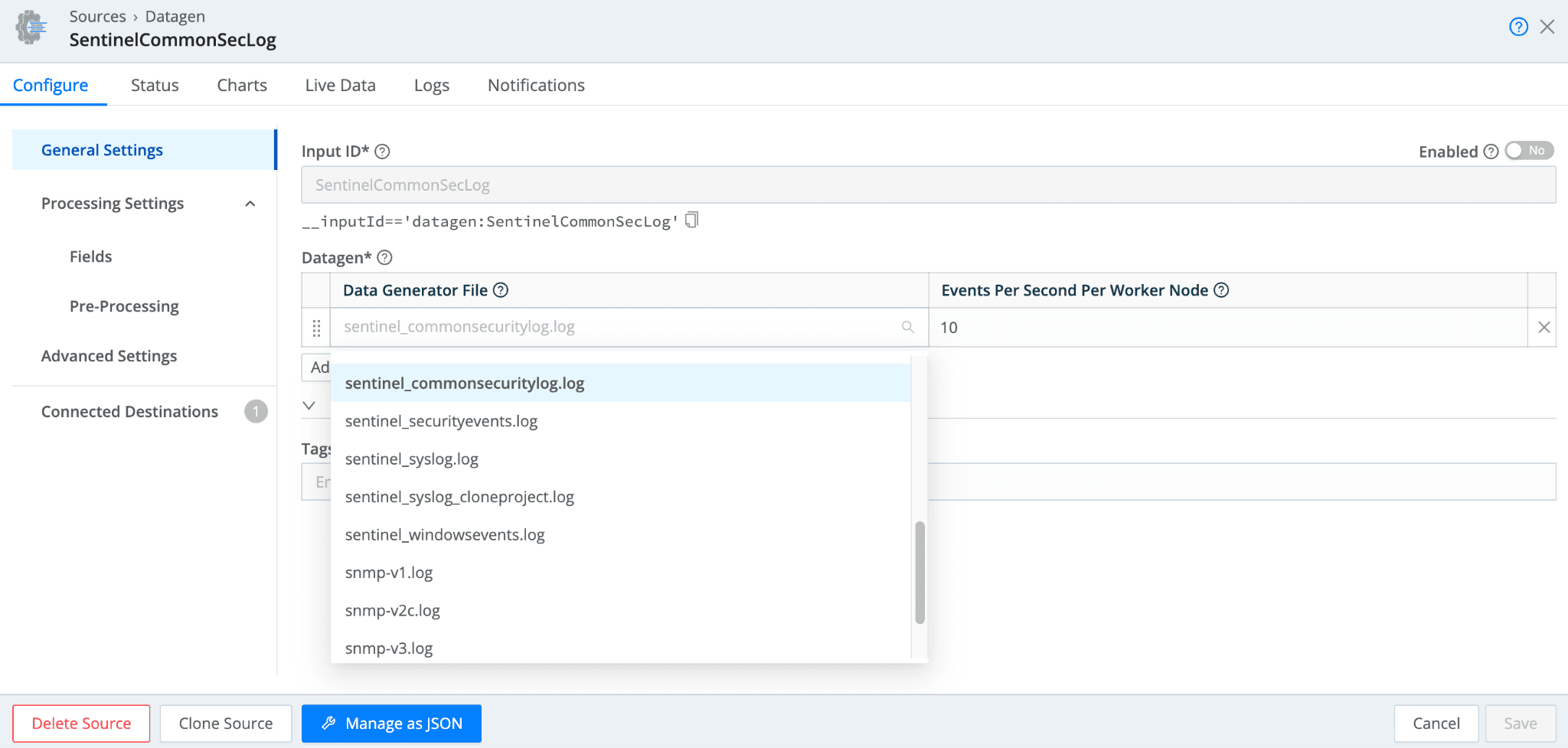Screen dimensions: 1568x748
Task: Click the Enabled help tooltip icon
Action: [1491, 152]
